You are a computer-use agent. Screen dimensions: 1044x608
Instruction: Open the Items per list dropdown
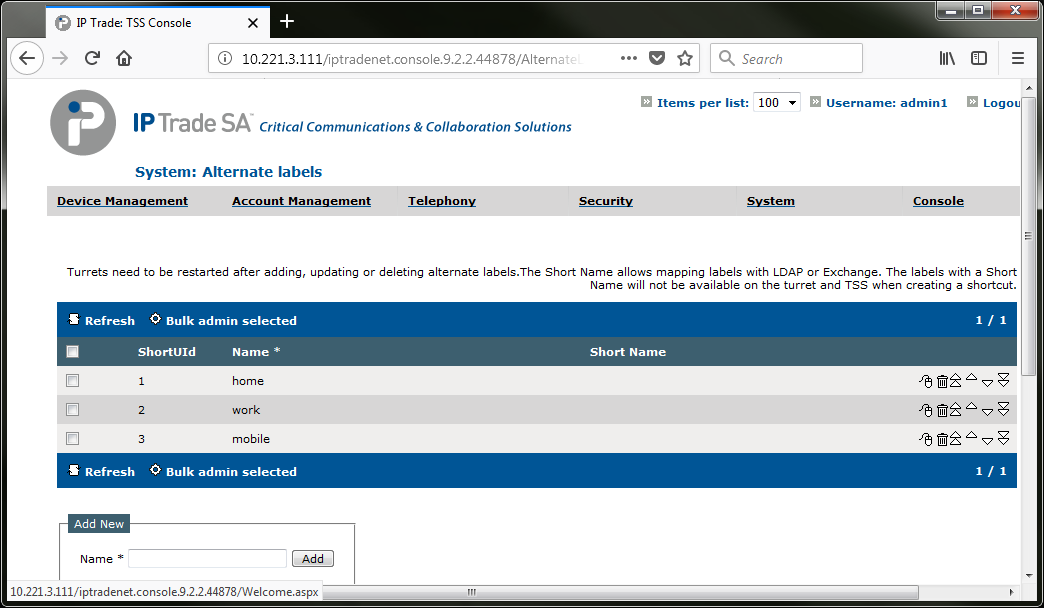tap(776, 103)
